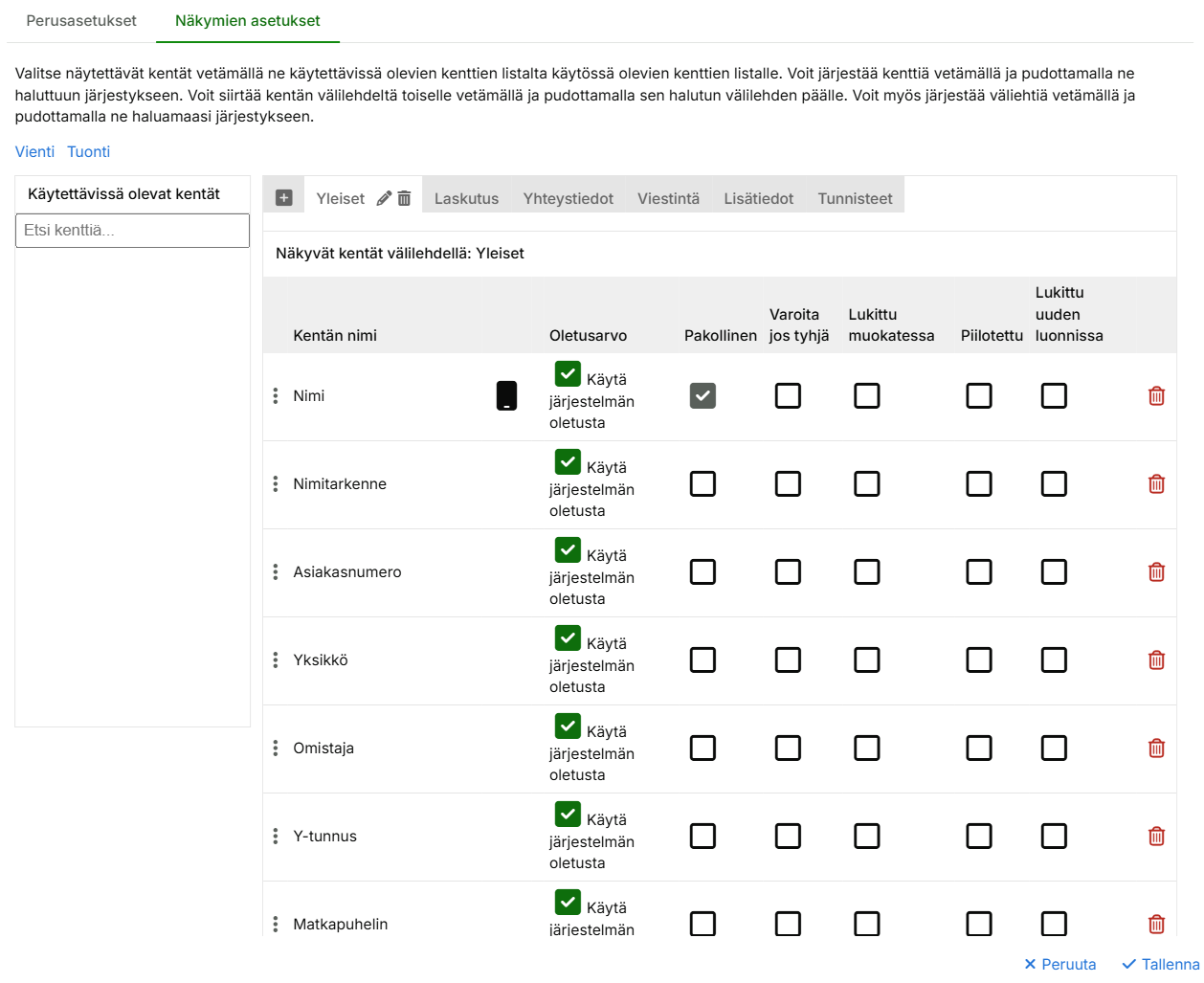Image resolution: width=1204 pixels, height=983 pixels.
Task: Enable Lukittu muokatessa for Omistaja
Action: 866,748
